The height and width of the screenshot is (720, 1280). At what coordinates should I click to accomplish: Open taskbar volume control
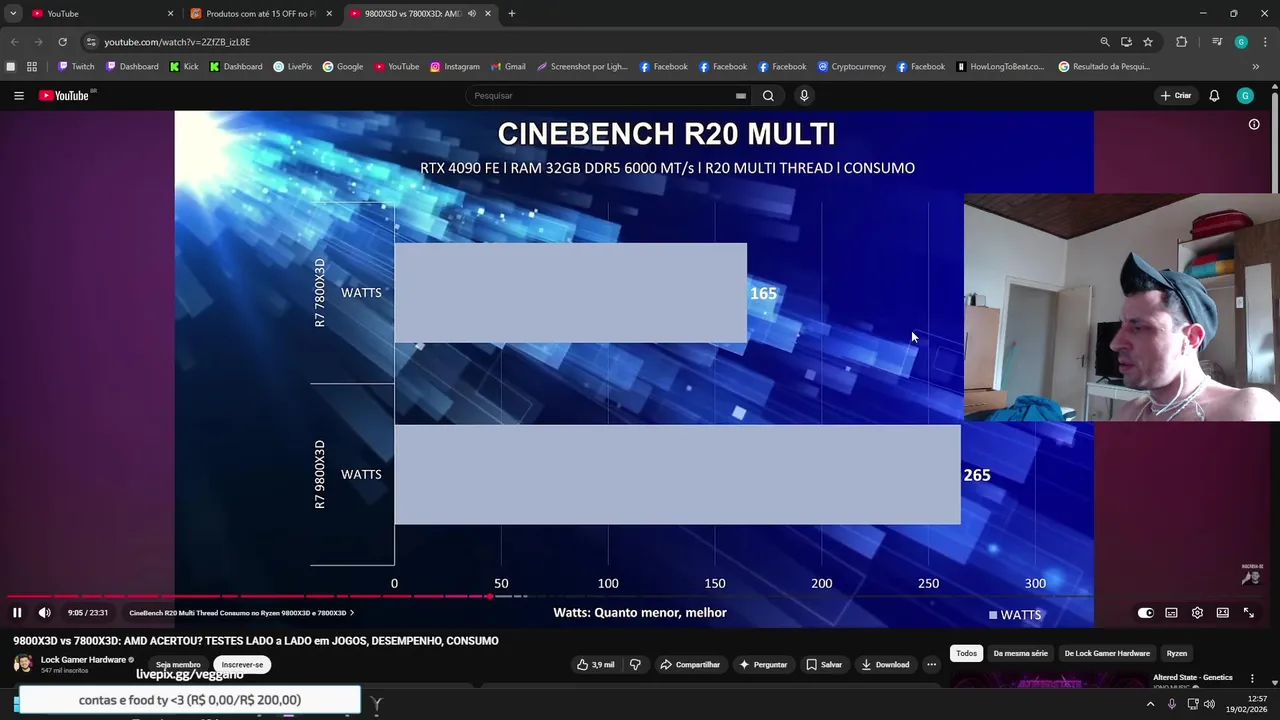pos(1209,704)
